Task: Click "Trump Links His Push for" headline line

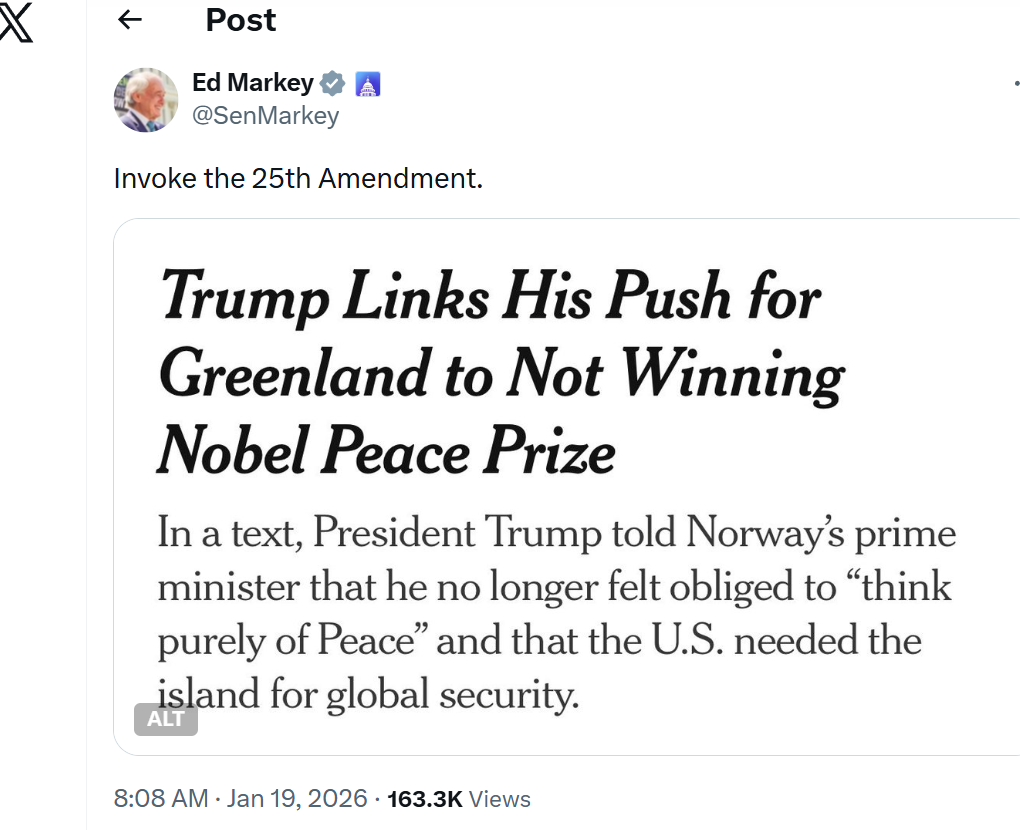Action: pos(490,297)
